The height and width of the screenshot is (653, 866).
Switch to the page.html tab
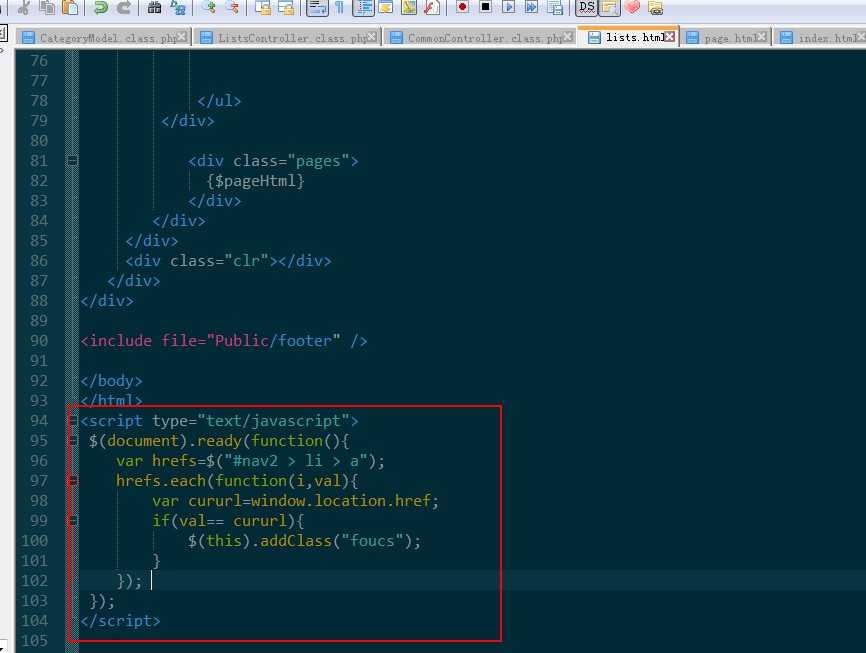[725, 38]
